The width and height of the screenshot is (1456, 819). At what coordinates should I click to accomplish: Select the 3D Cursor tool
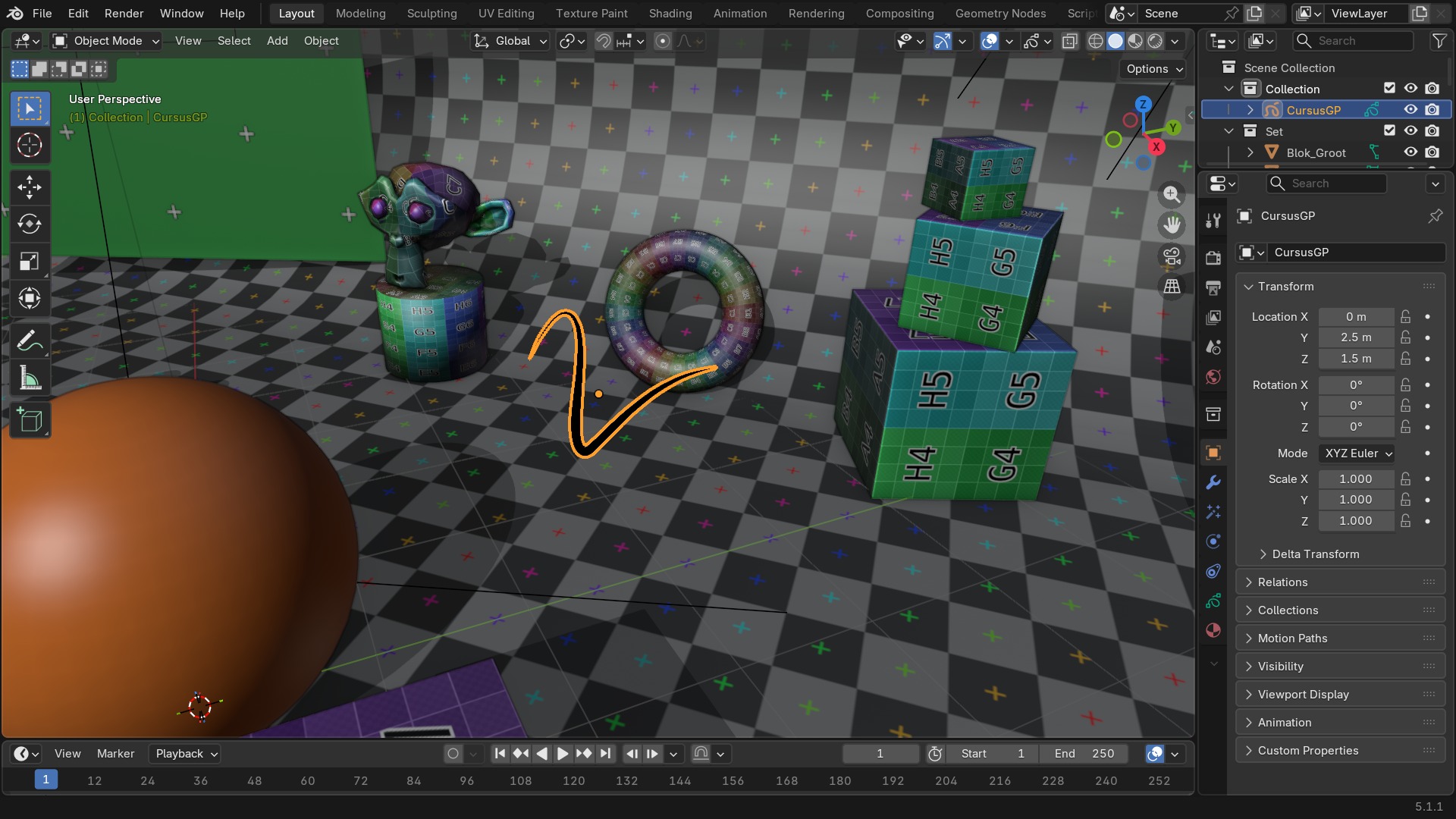tap(30, 145)
